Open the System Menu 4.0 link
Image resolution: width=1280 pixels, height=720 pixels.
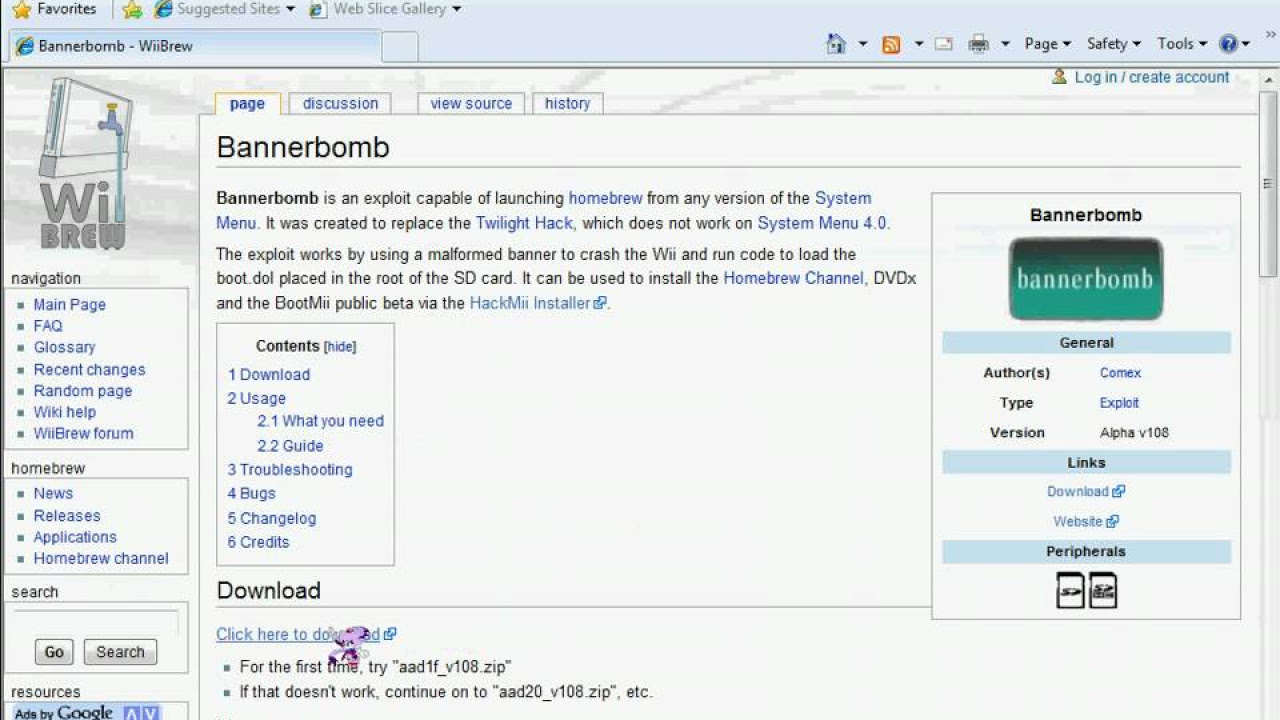[x=821, y=223]
